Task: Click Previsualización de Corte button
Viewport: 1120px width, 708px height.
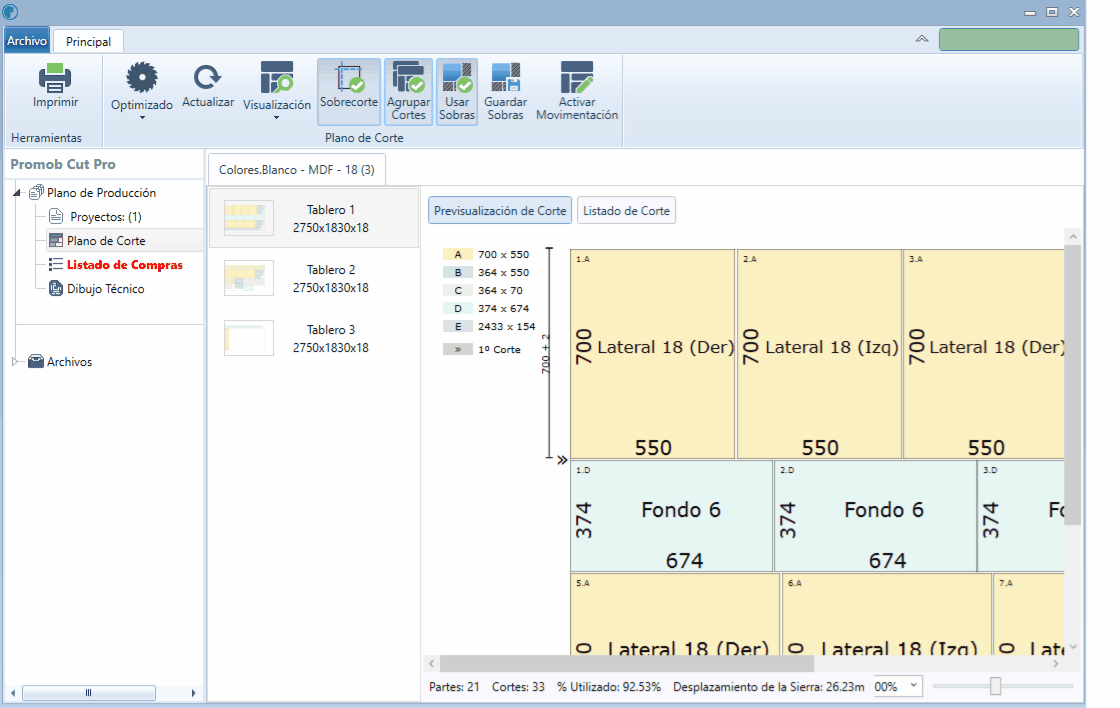Action: [x=500, y=211]
